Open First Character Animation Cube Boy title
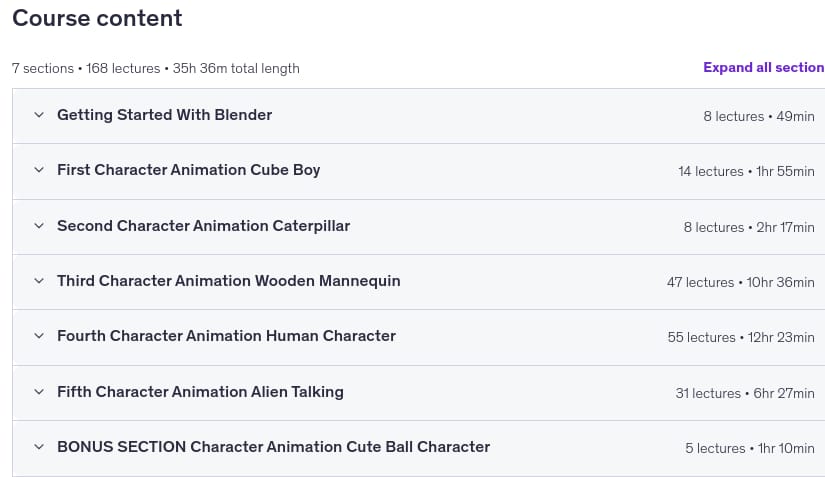Screen dimensions: 825x477 click(x=189, y=170)
